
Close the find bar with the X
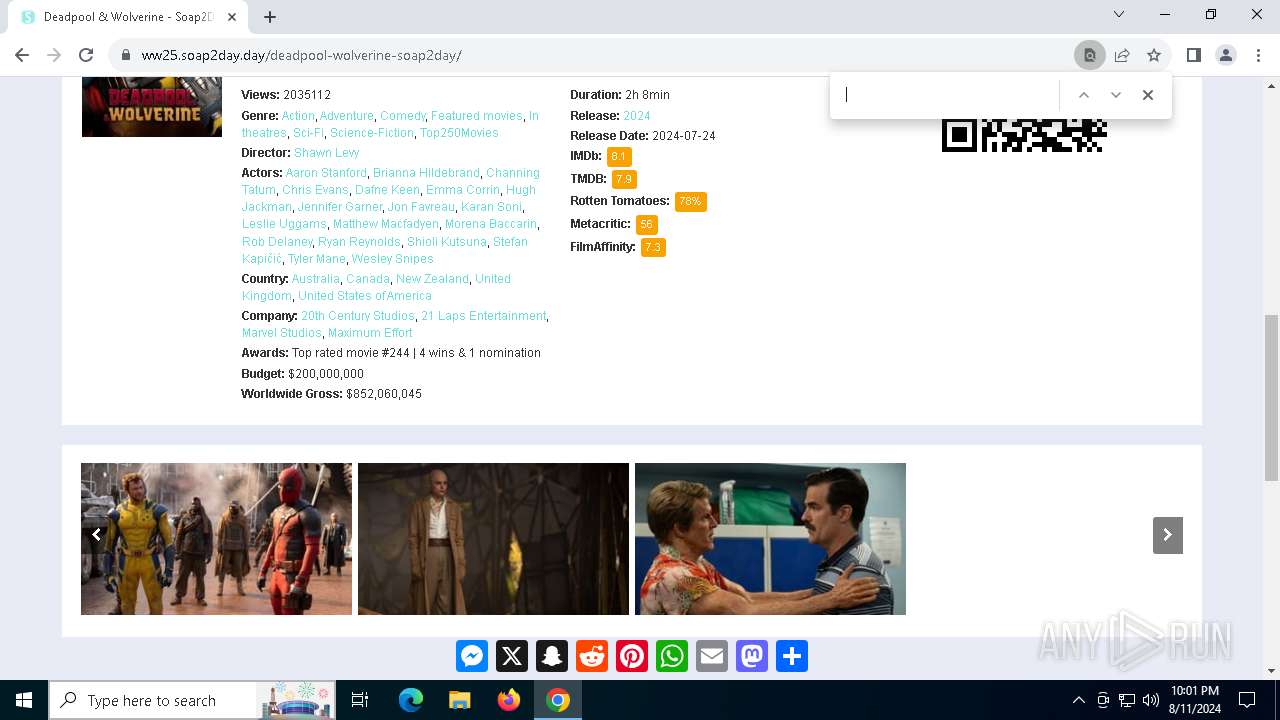1148,95
